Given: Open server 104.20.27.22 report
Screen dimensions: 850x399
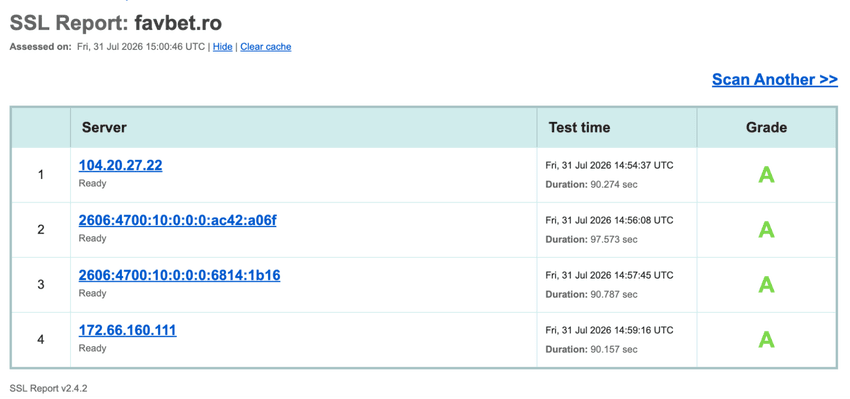Looking at the screenshot, I should click(120, 165).
